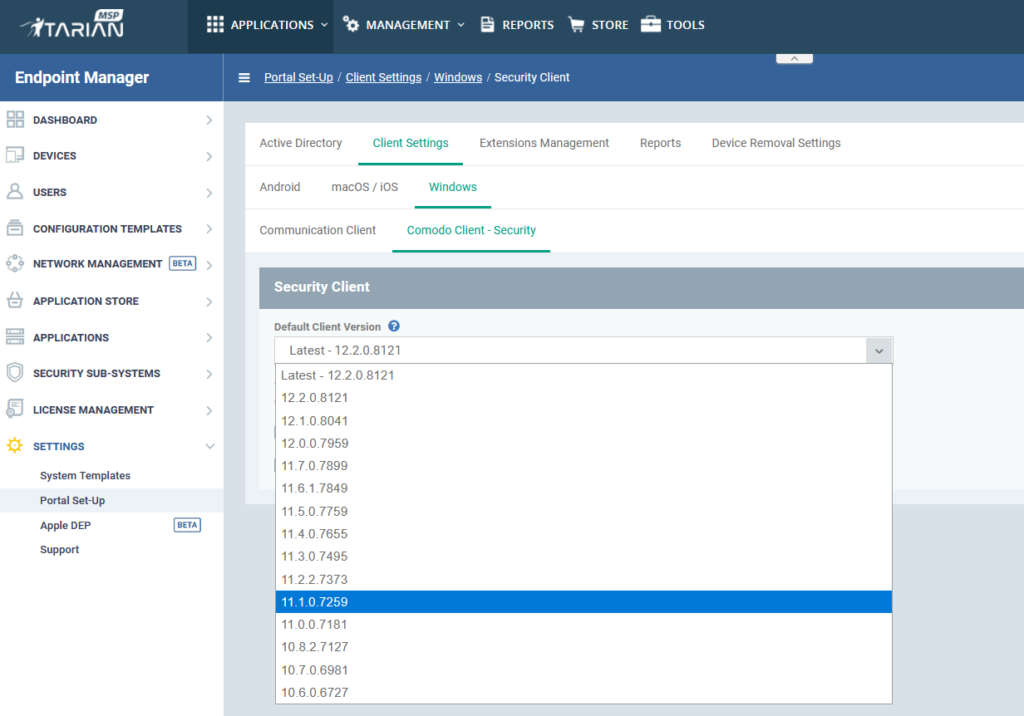Expand the Network Management chevron
Image resolution: width=1024 pixels, height=716 pixels.
pos(209,265)
